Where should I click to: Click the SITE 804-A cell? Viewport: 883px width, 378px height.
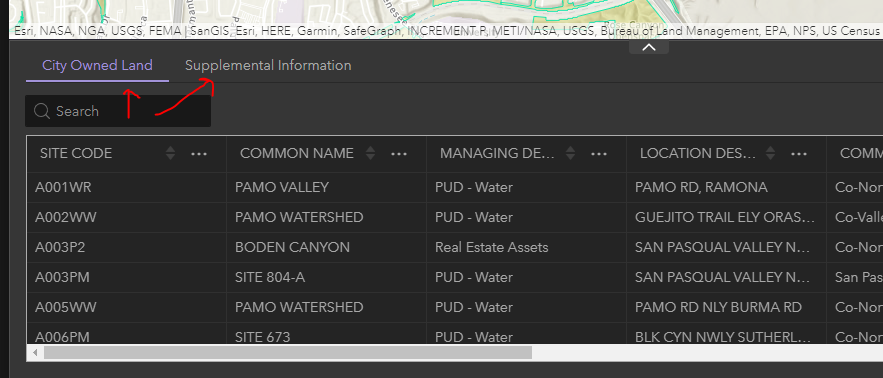coord(327,277)
